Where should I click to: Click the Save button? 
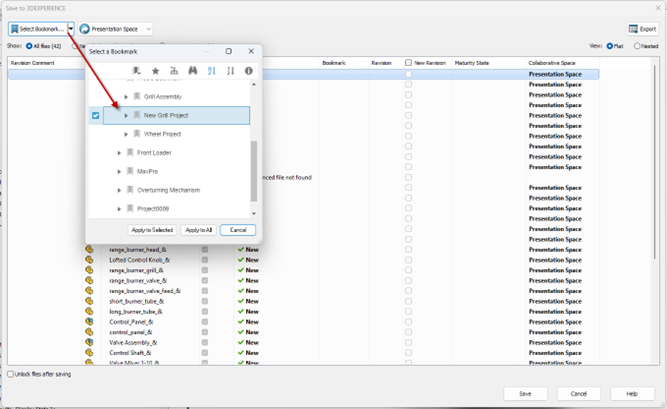click(x=524, y=393)
